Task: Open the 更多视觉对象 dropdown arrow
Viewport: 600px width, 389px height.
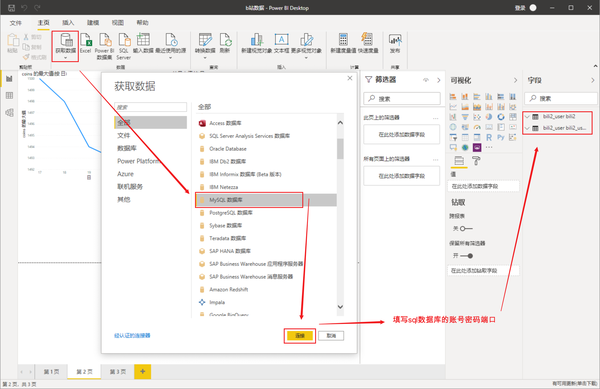Action: point(306,58)
